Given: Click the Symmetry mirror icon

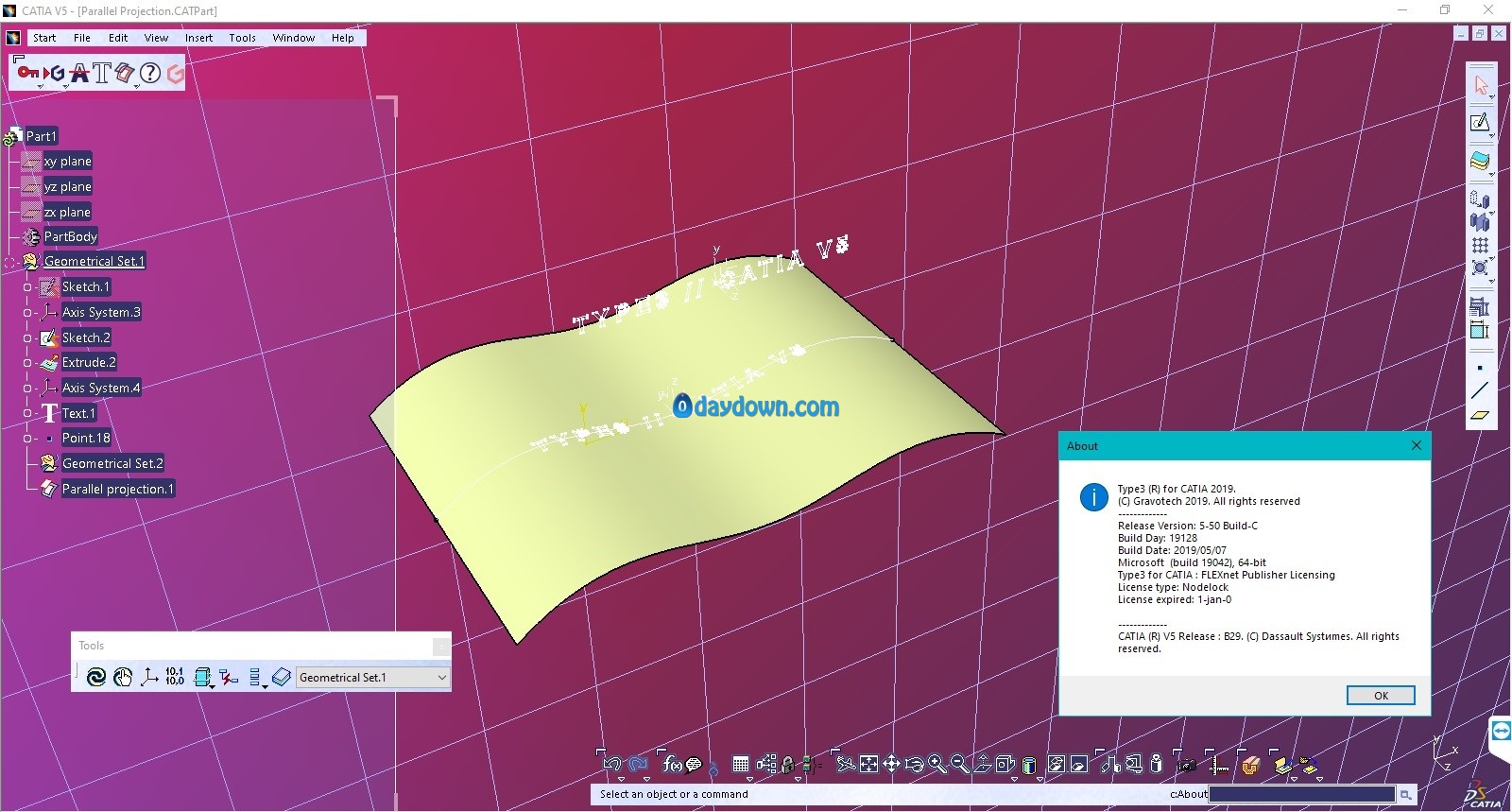Looking at the screenshot, I should point(1480,223).
